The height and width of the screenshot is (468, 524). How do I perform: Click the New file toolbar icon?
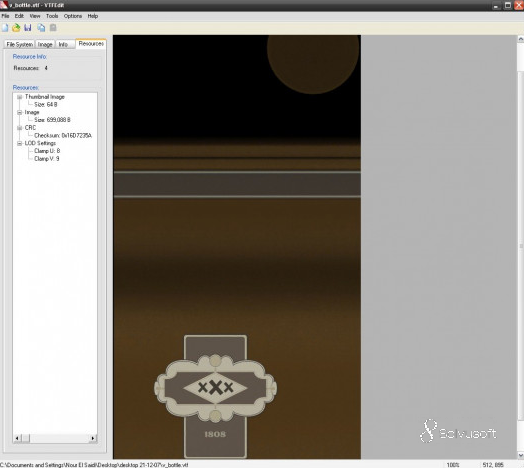click(5, 28)
